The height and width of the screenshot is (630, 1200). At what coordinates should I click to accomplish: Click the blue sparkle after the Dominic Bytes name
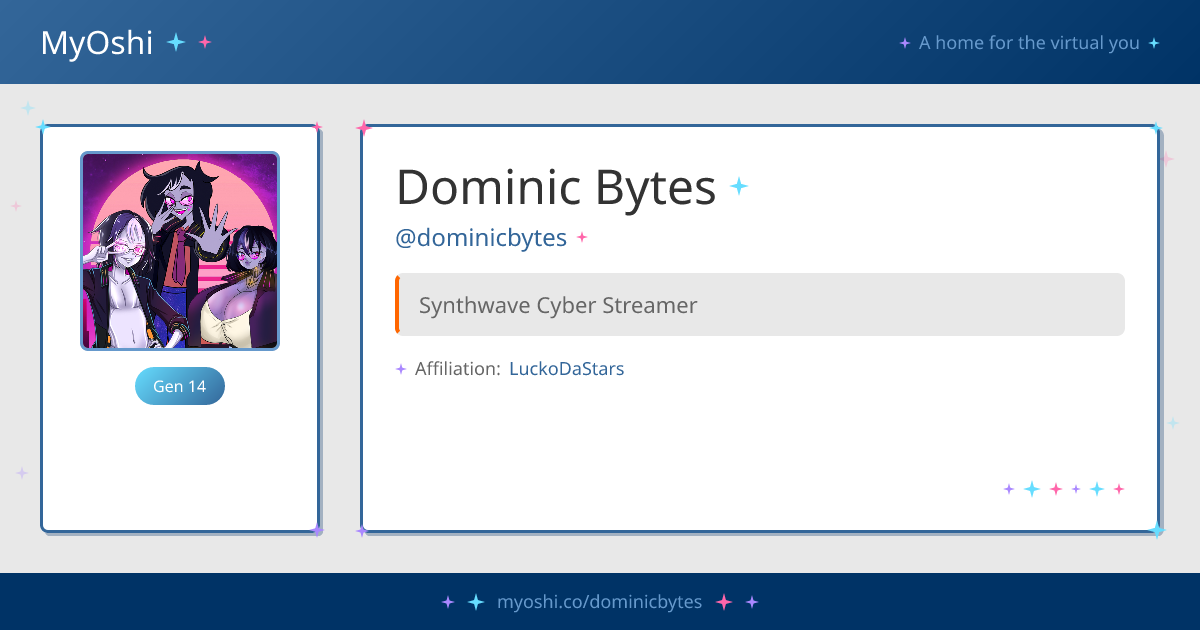[x=739, y=186]
